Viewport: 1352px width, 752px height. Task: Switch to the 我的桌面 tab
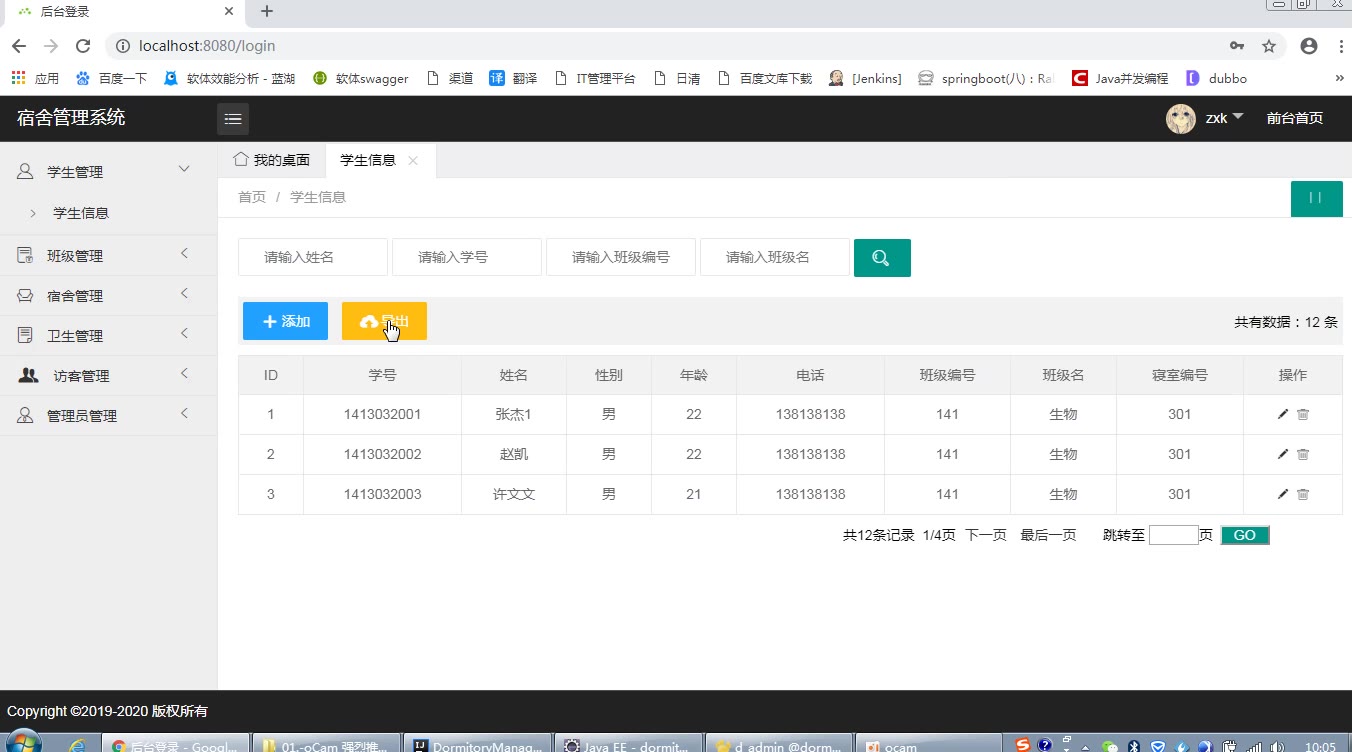pyautogui.click(x=272, y=160)
